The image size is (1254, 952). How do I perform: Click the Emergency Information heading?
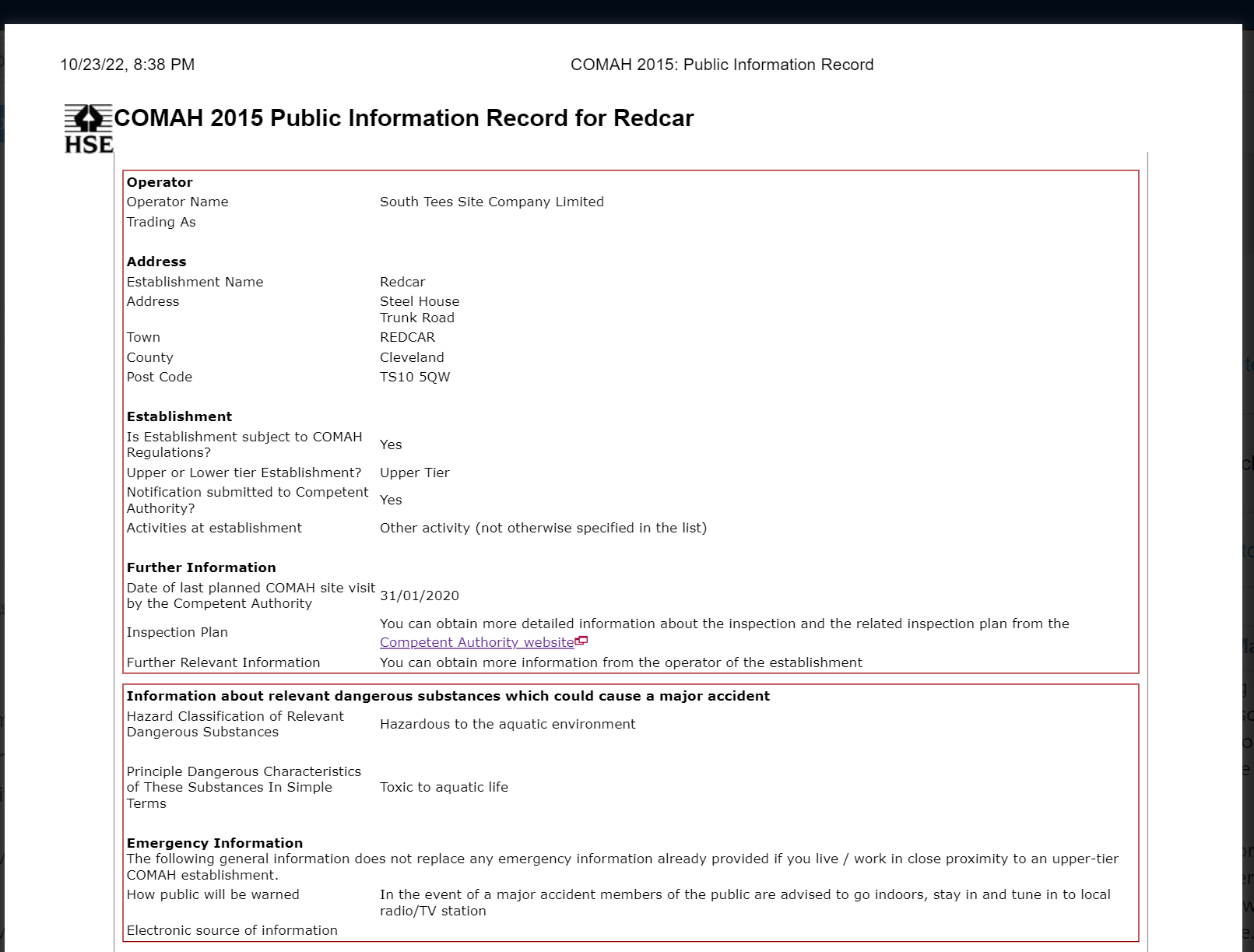(x=214, y=843)
